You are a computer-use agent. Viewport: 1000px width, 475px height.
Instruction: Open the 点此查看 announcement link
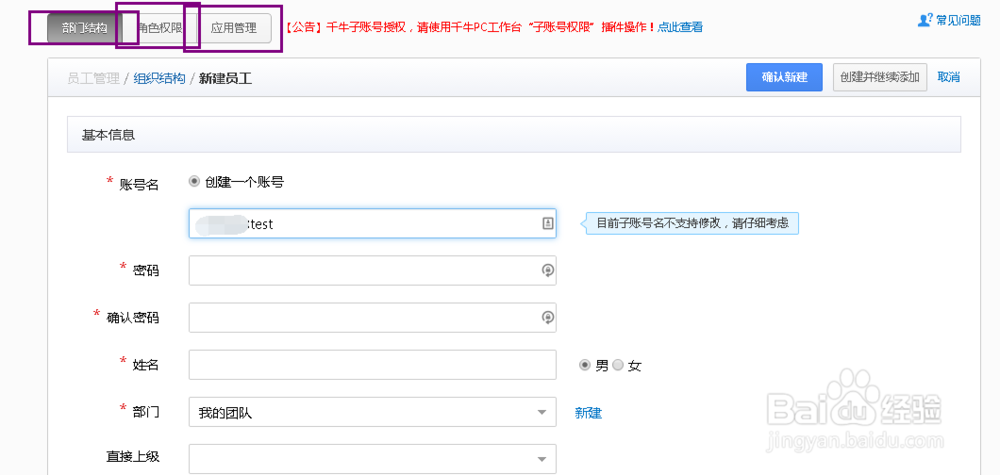[680, 28]
